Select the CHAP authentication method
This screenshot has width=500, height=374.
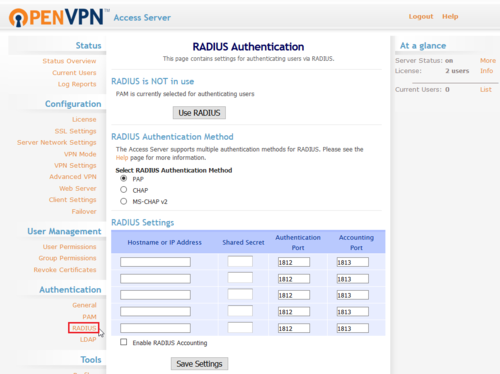coord(124,190)
